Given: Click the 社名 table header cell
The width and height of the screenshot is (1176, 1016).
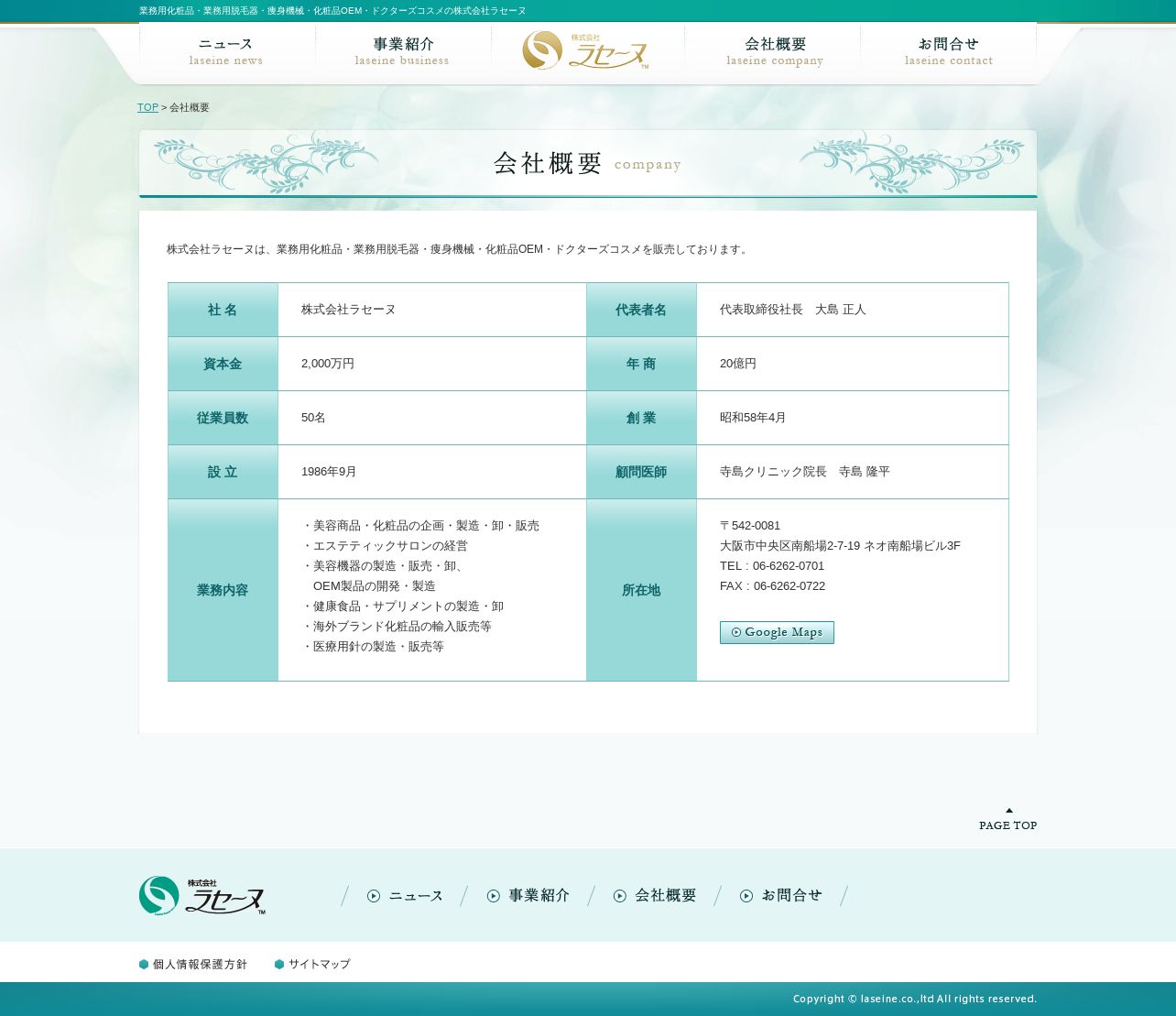Looking at the screenshot, I should click(x=223, y=310).
